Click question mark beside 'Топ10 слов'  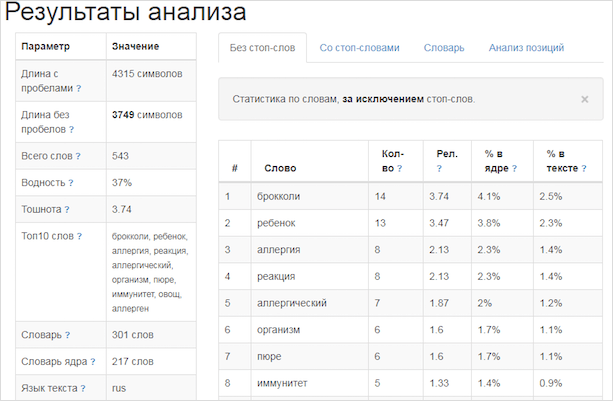click(x=79, y=237)
